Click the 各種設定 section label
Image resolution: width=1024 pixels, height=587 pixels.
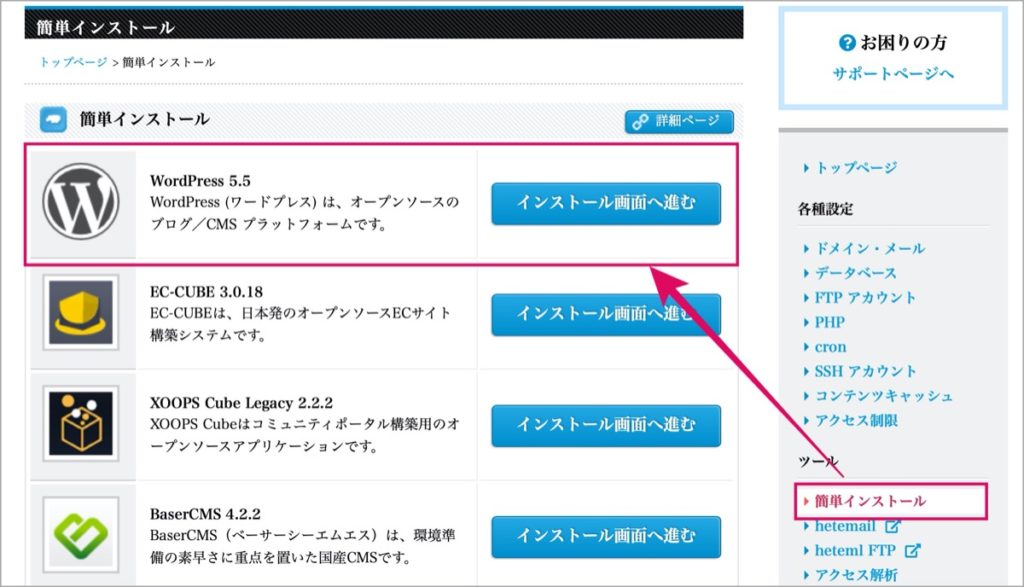[825, 209]
